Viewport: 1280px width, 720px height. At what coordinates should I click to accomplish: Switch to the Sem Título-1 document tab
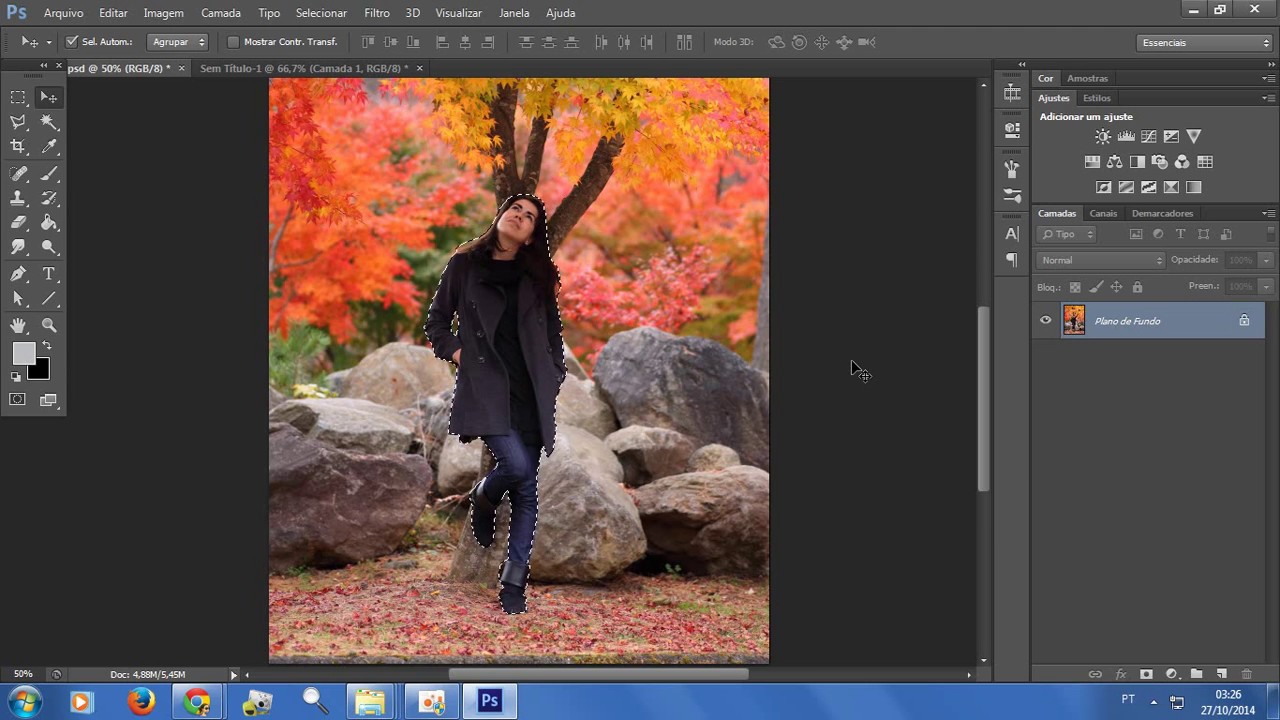304,68
